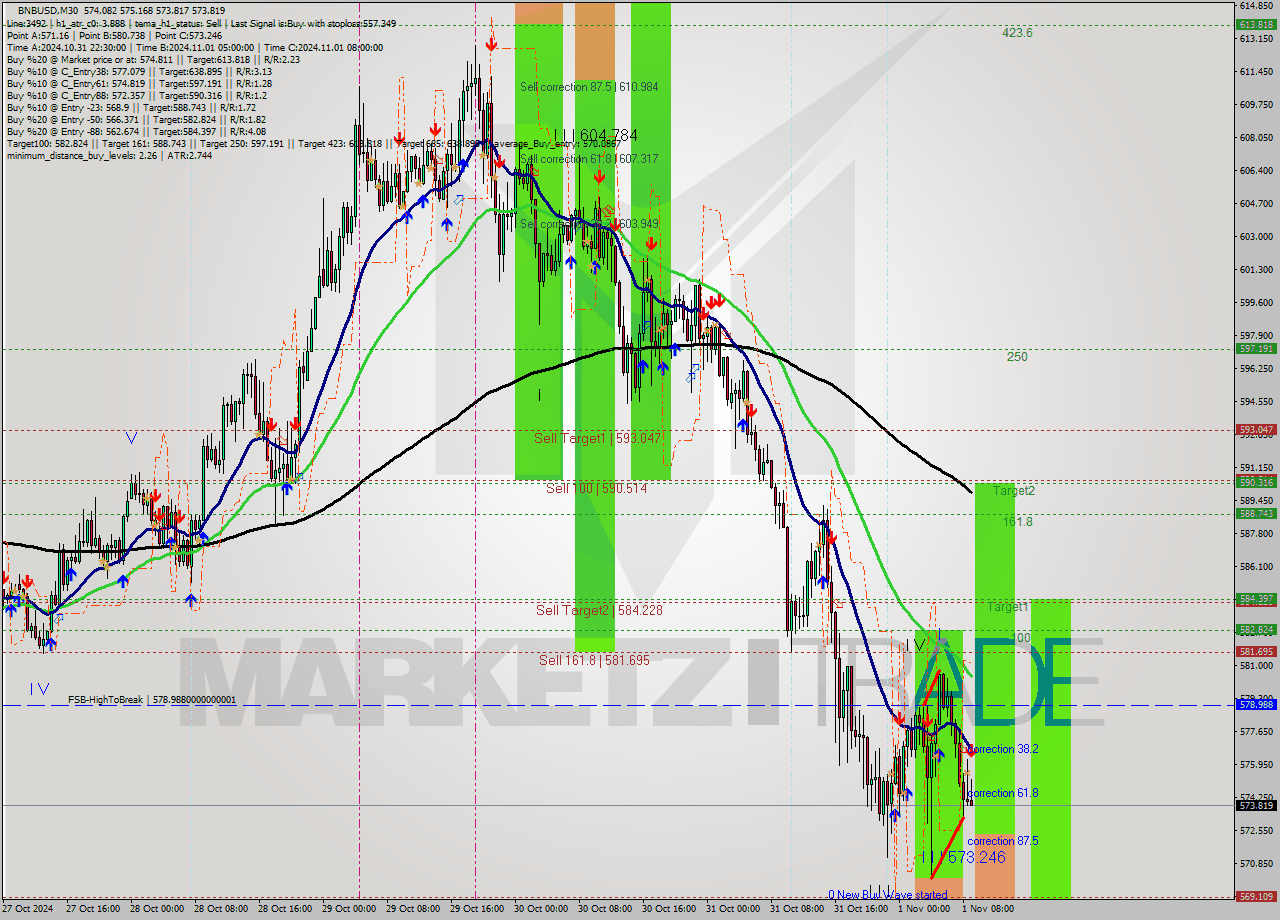The width and height of the screenshot is (1280, 920).
Task: Click the 578.988 blue price axis tag
Action: point(1256,705)
